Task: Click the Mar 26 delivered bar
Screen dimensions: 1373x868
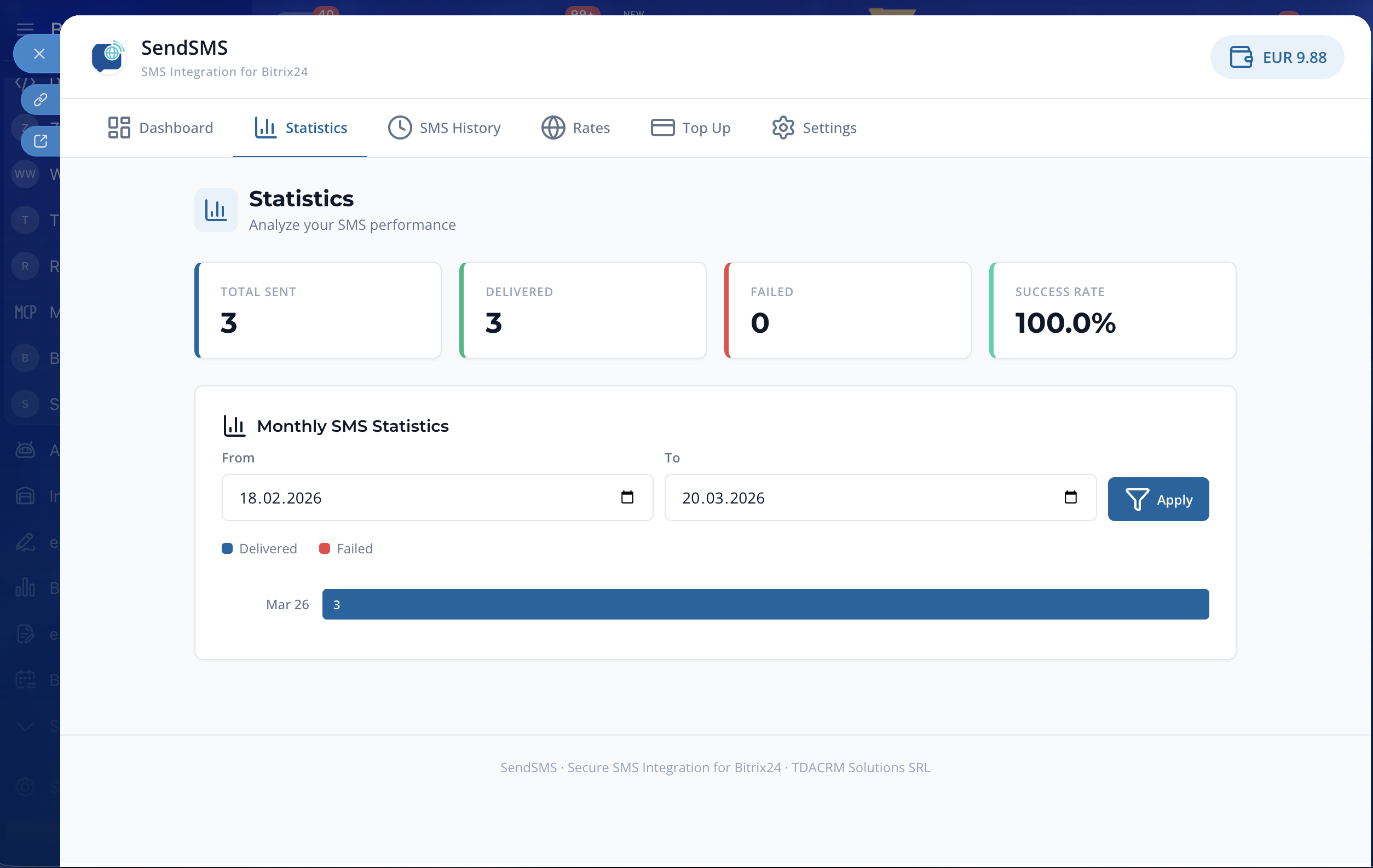Action: pyautogui.click(x=765, y=604)
